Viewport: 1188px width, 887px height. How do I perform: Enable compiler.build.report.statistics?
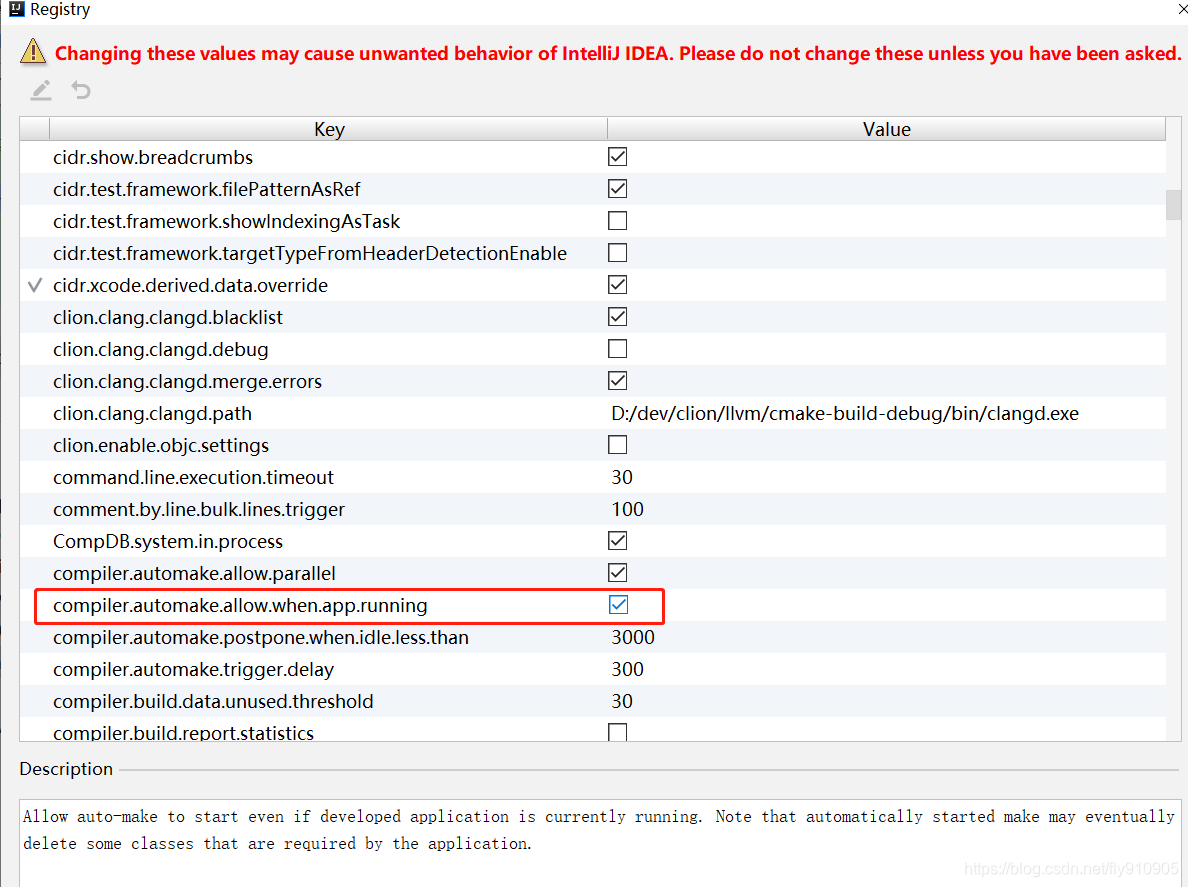click(617, 732)
